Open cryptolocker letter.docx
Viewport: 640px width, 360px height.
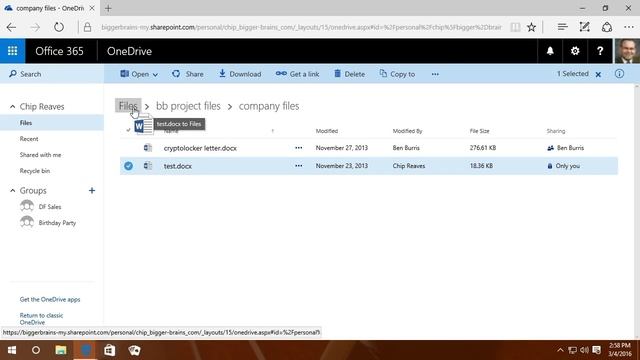200,148
